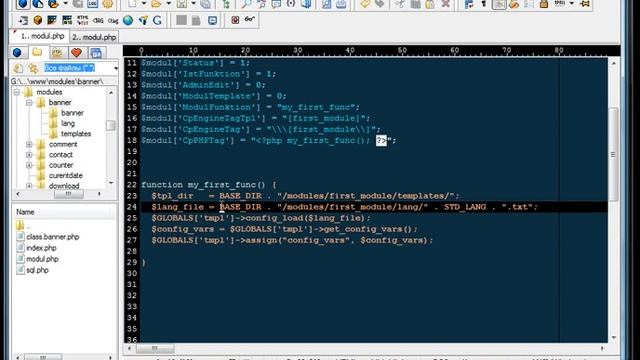Select sql.php in file list
The width and height of the screenshot is (640, 360).
pos(37,270)
